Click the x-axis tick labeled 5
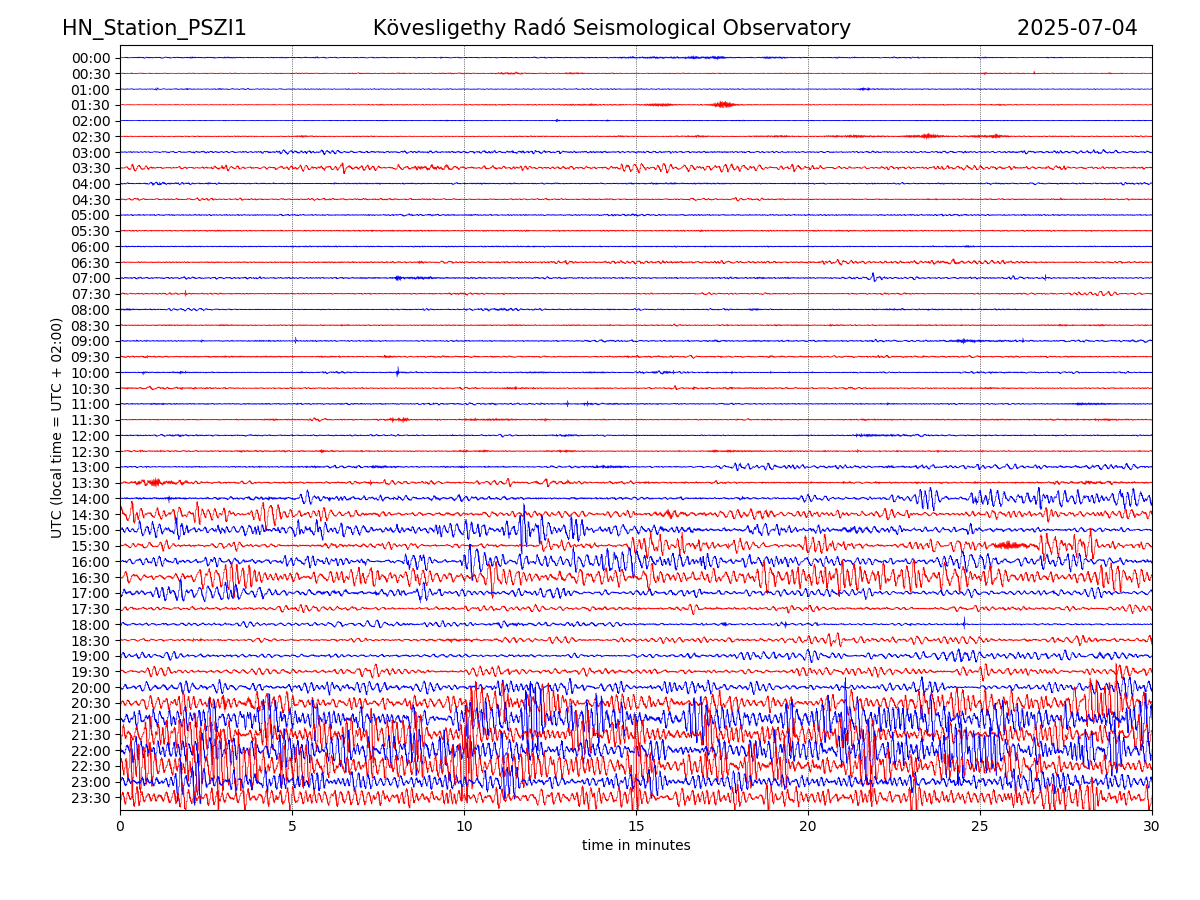Screen dimensions: 1200x900 point(292,827)
